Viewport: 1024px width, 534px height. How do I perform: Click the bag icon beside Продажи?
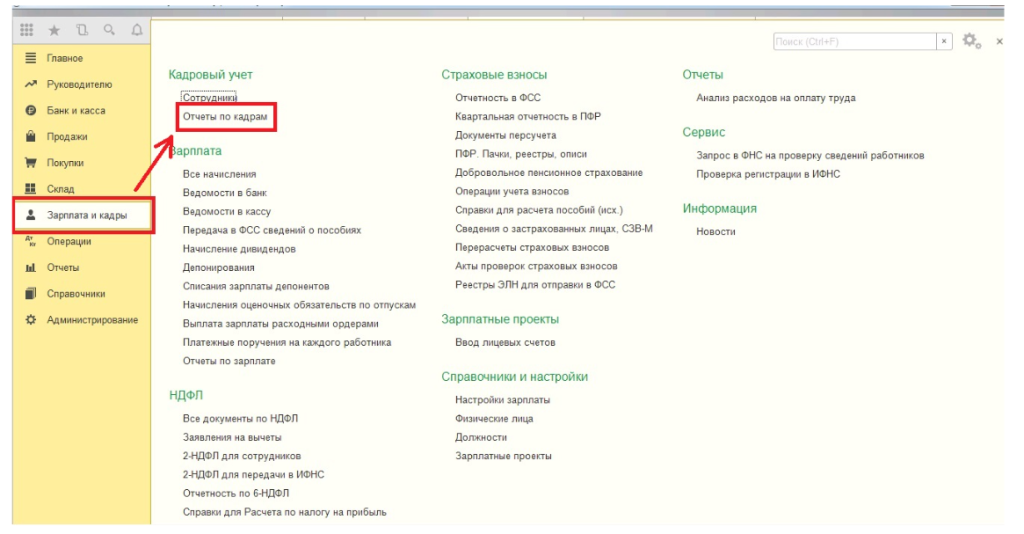pos(31,136)
